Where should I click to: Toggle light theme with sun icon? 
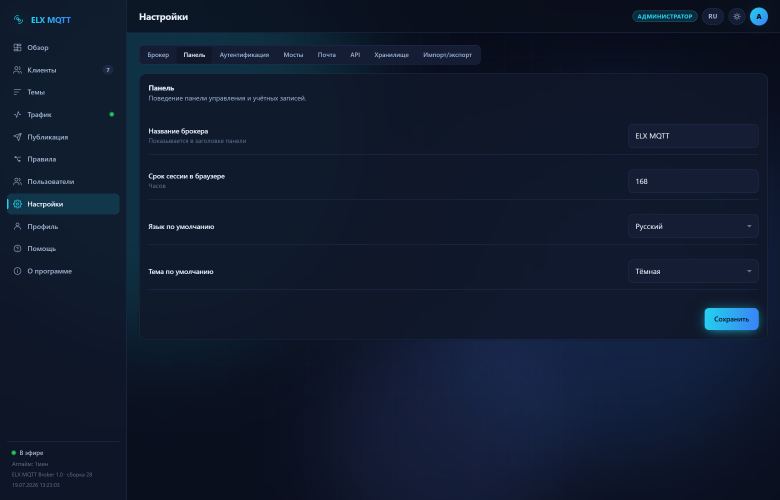pos(737,16)
